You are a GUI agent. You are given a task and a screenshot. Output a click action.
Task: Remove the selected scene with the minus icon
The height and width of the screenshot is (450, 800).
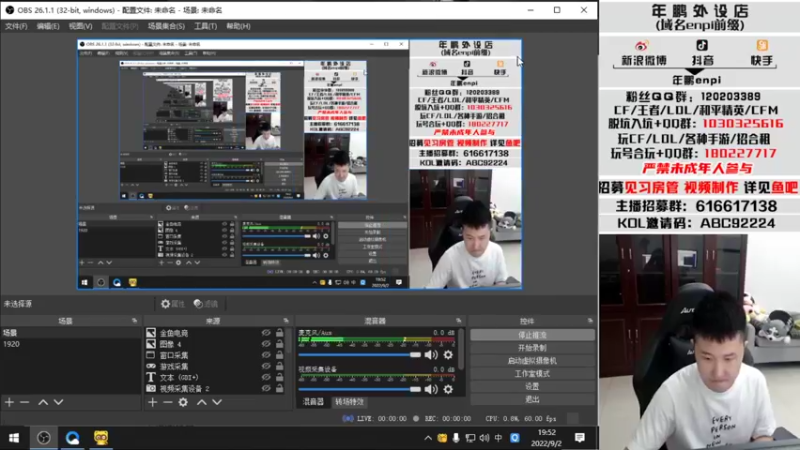pyautogui.click(x=24, y=402)
